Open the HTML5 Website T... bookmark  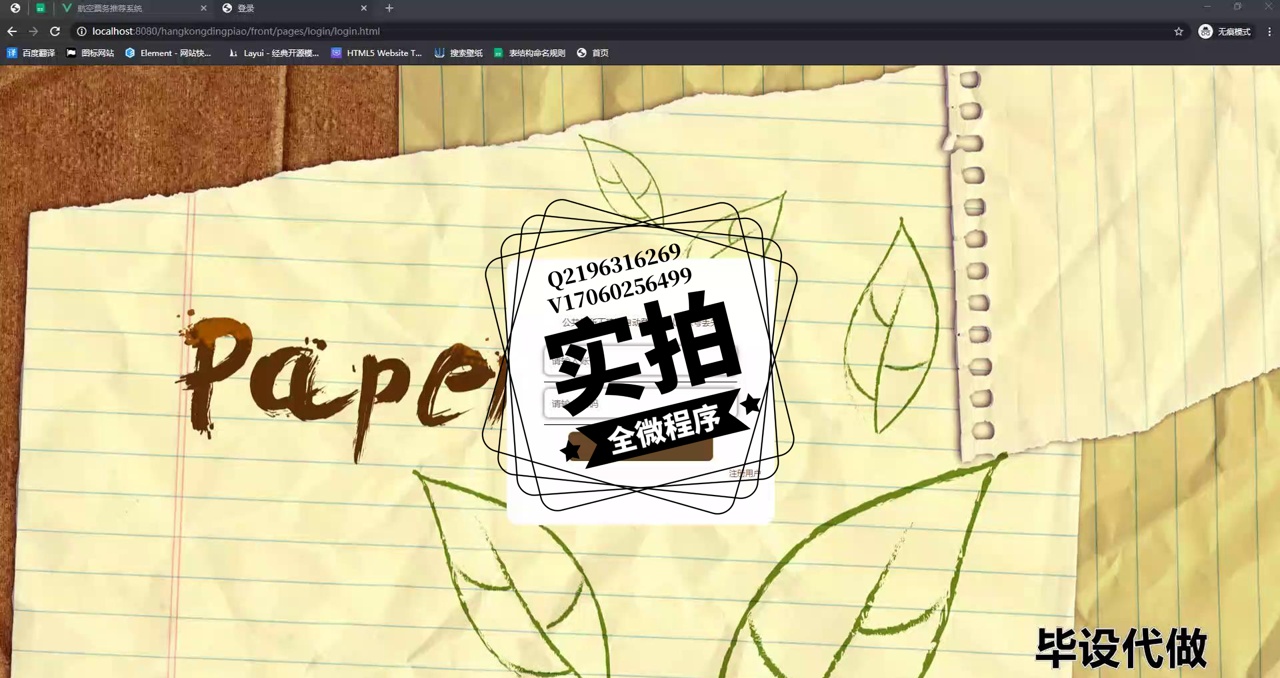377,53
